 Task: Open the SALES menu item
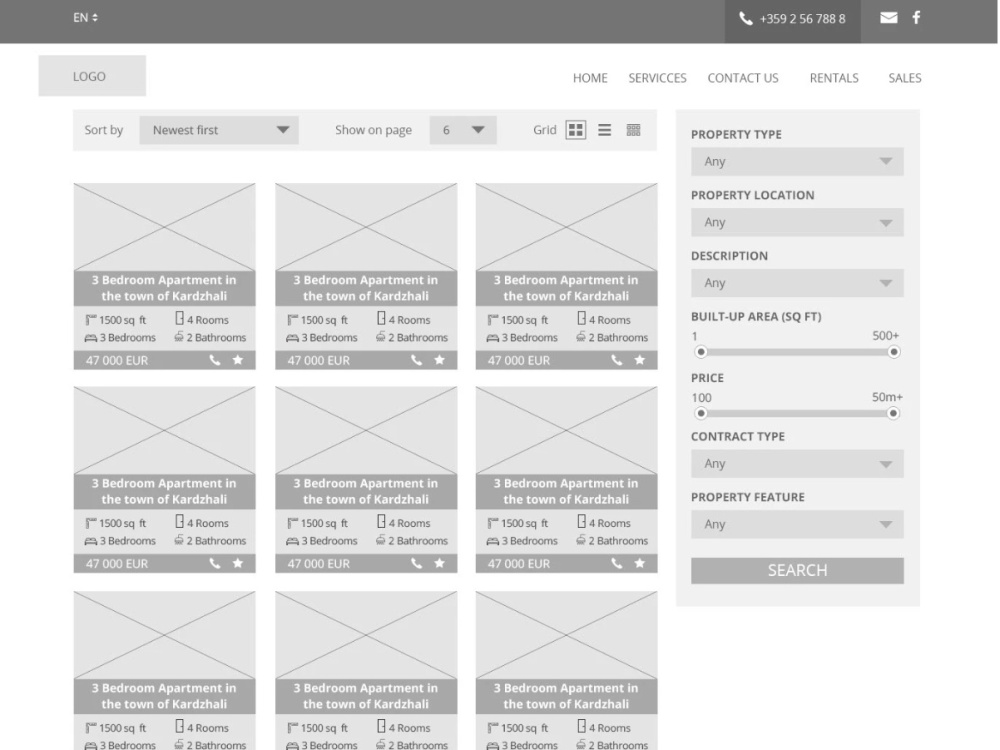pos(905,78)
